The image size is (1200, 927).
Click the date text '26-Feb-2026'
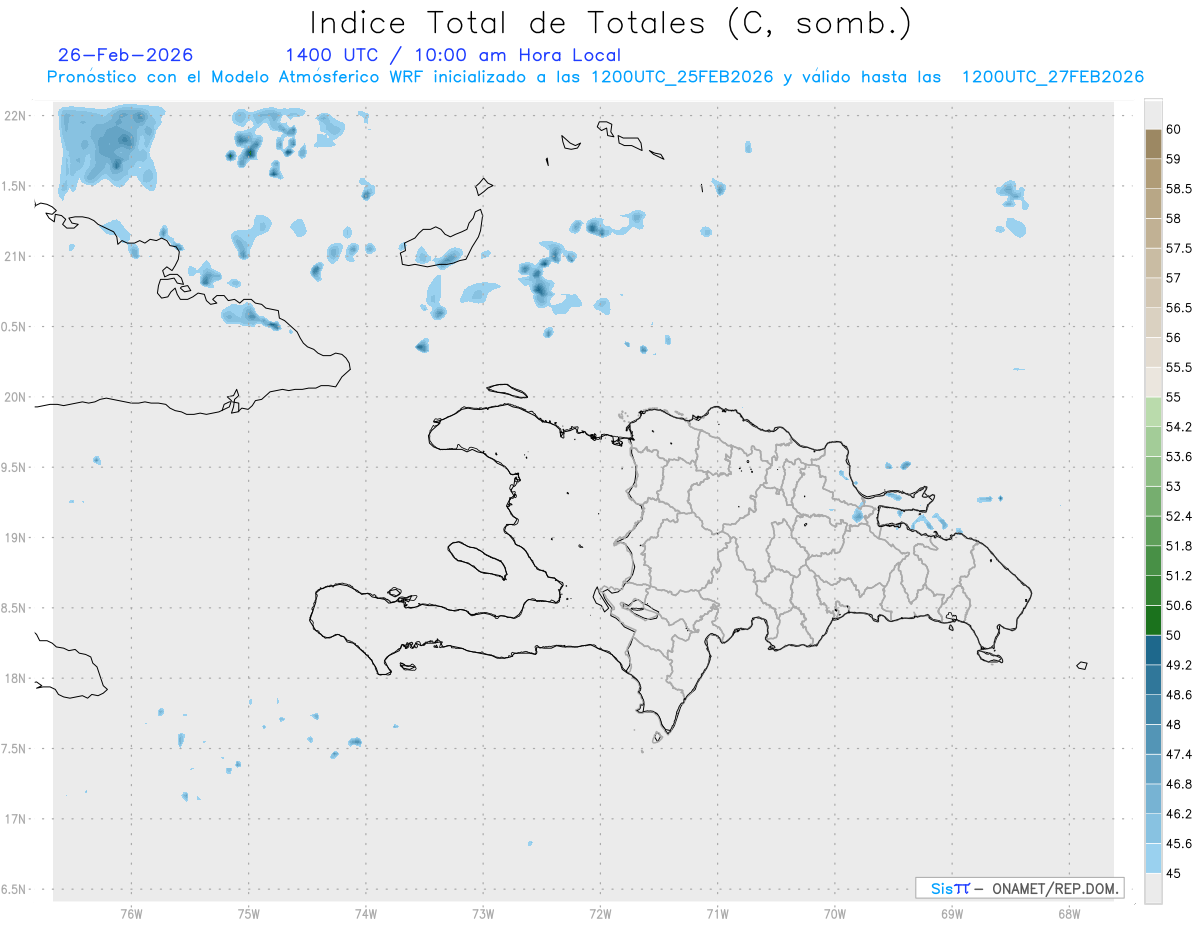point(126,55)
